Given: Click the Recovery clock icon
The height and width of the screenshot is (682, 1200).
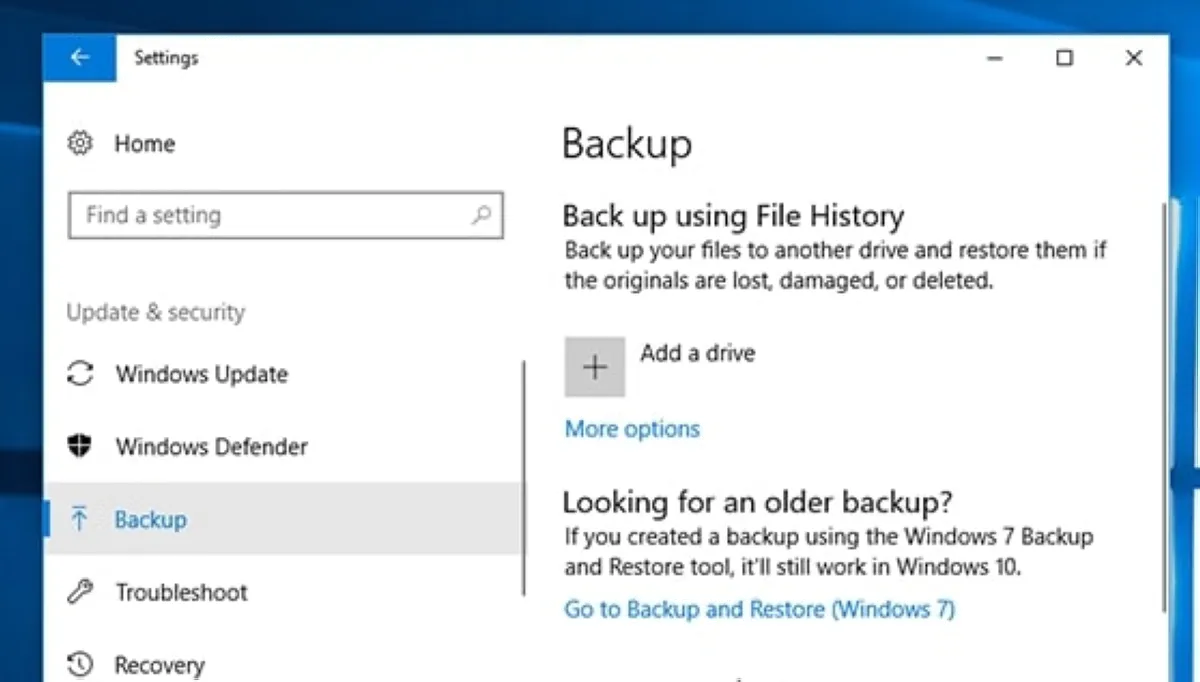Looking at the screenshot, I should pos(79,664).
